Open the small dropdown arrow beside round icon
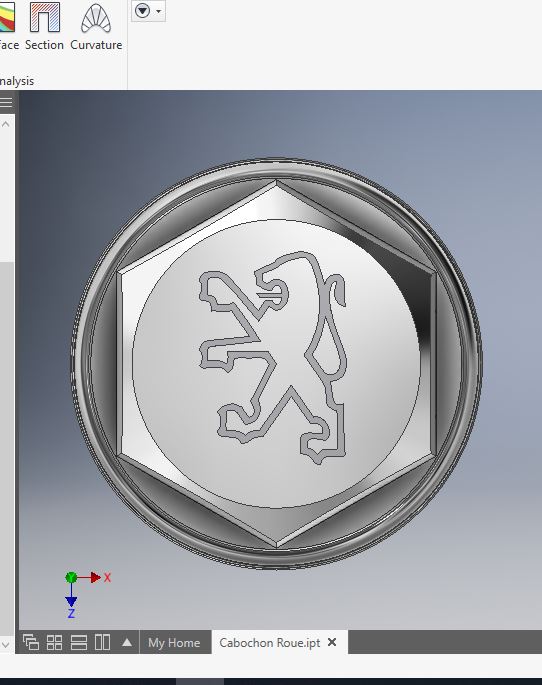Viewport: 542px width, 685px height. click(x=159, y=11)
